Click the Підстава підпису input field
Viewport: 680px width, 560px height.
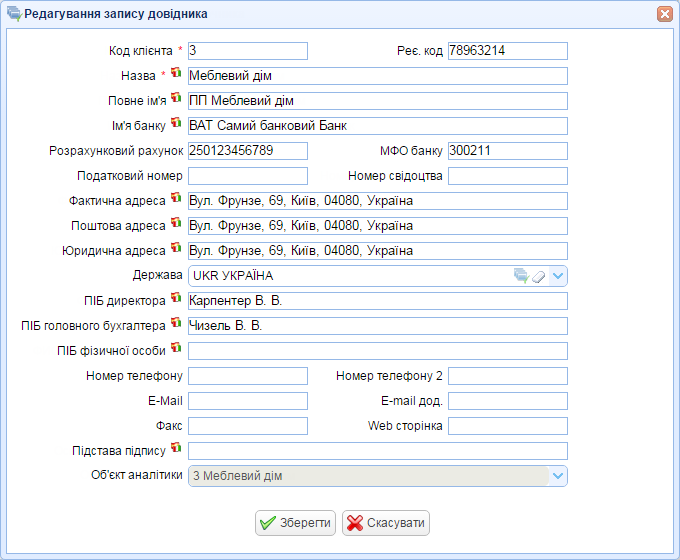pos(378,451)
